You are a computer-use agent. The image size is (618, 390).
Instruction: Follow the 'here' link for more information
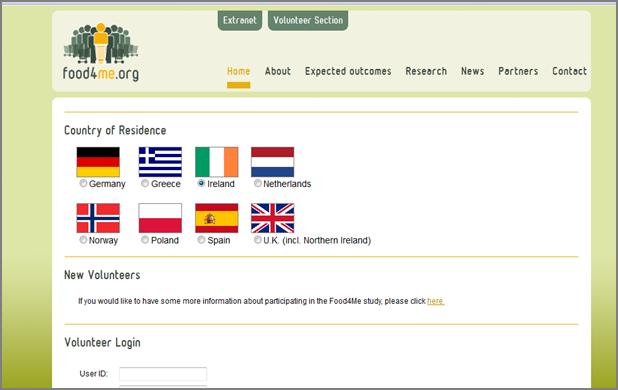(x=436, y=301)
